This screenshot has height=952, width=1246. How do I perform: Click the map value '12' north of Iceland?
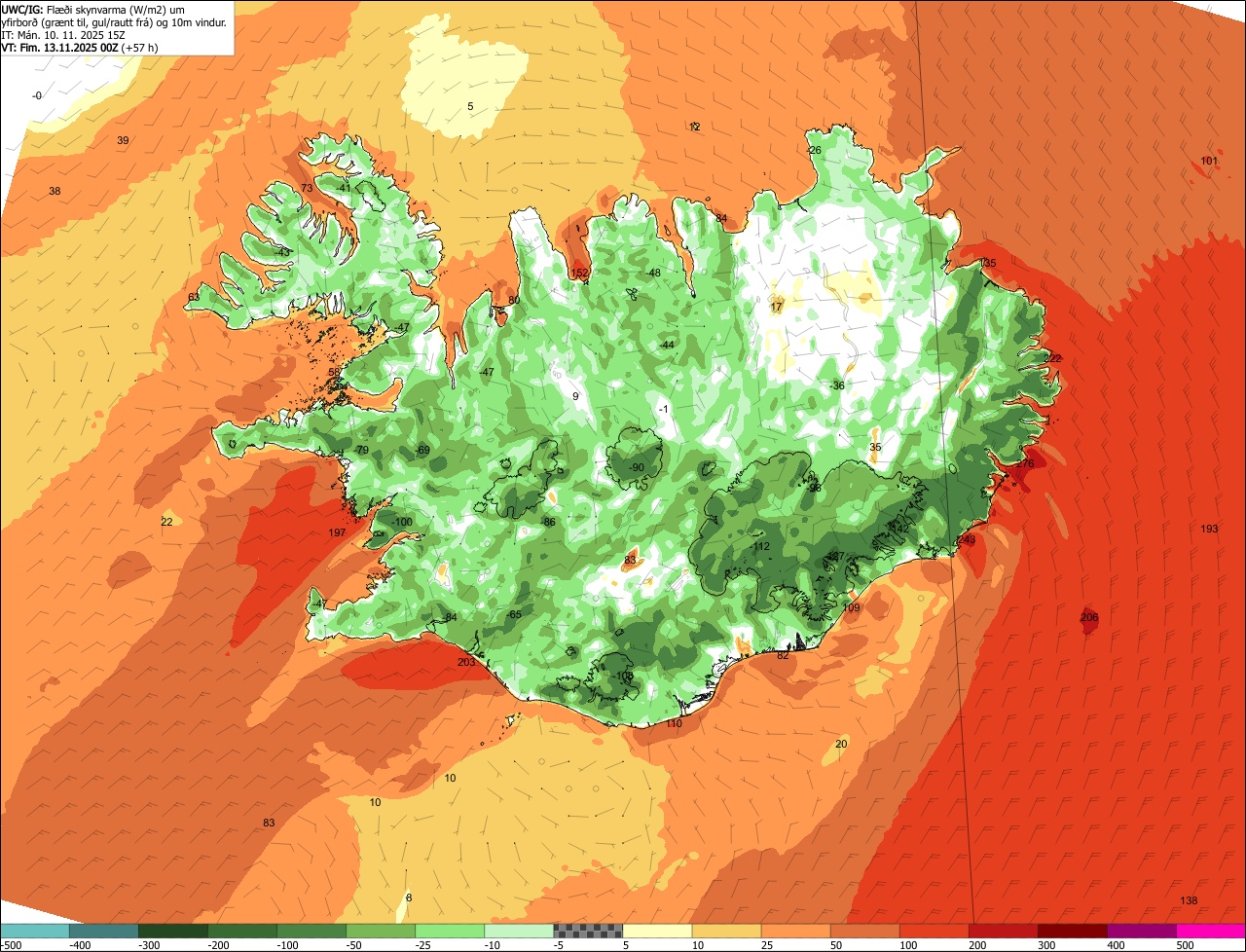[x=694, y=127]
